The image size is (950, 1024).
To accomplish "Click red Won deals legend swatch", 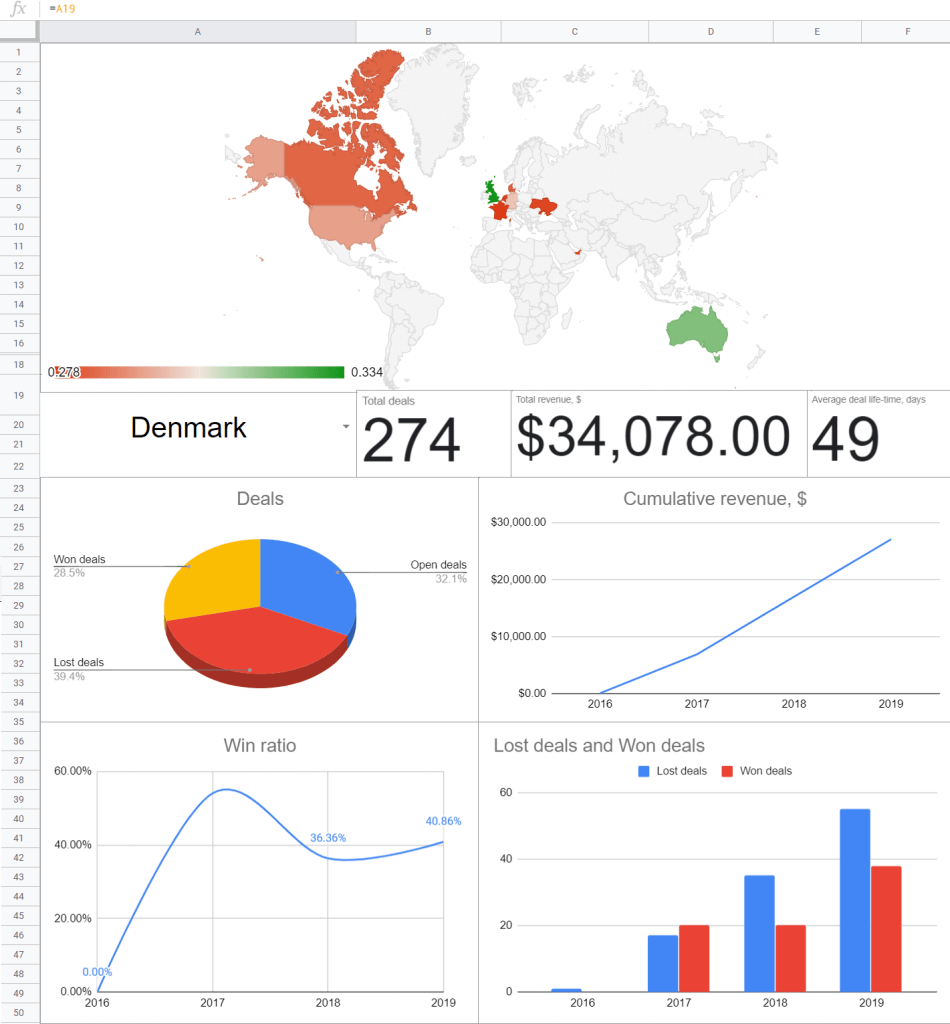I will (727, 771).
